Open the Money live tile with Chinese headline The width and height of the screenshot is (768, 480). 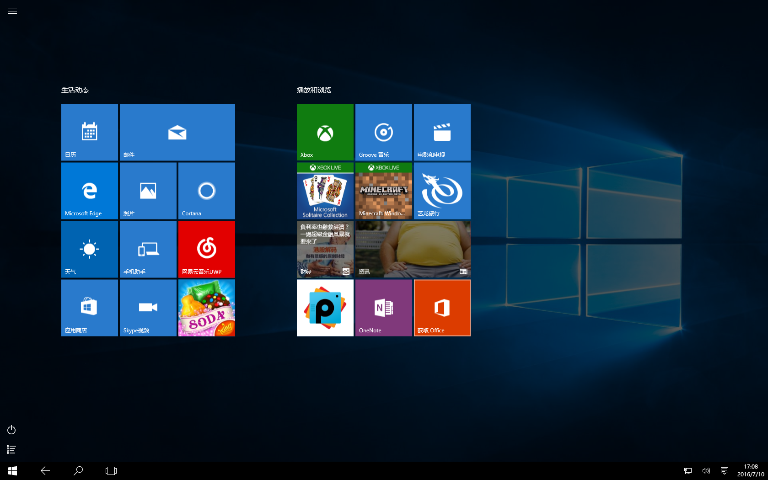click(325, 249)
